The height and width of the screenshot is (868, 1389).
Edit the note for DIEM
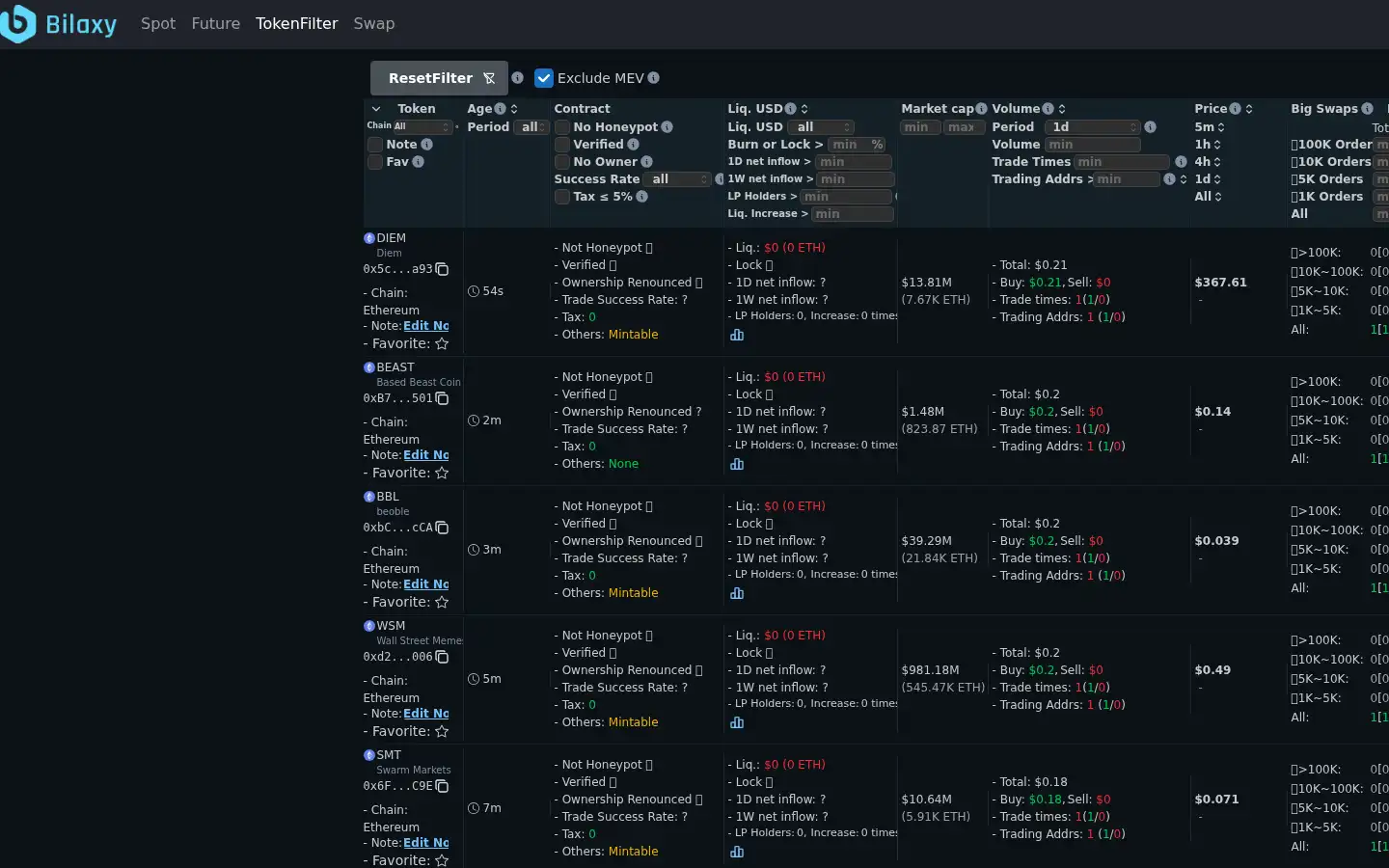[x=426, y=326]
